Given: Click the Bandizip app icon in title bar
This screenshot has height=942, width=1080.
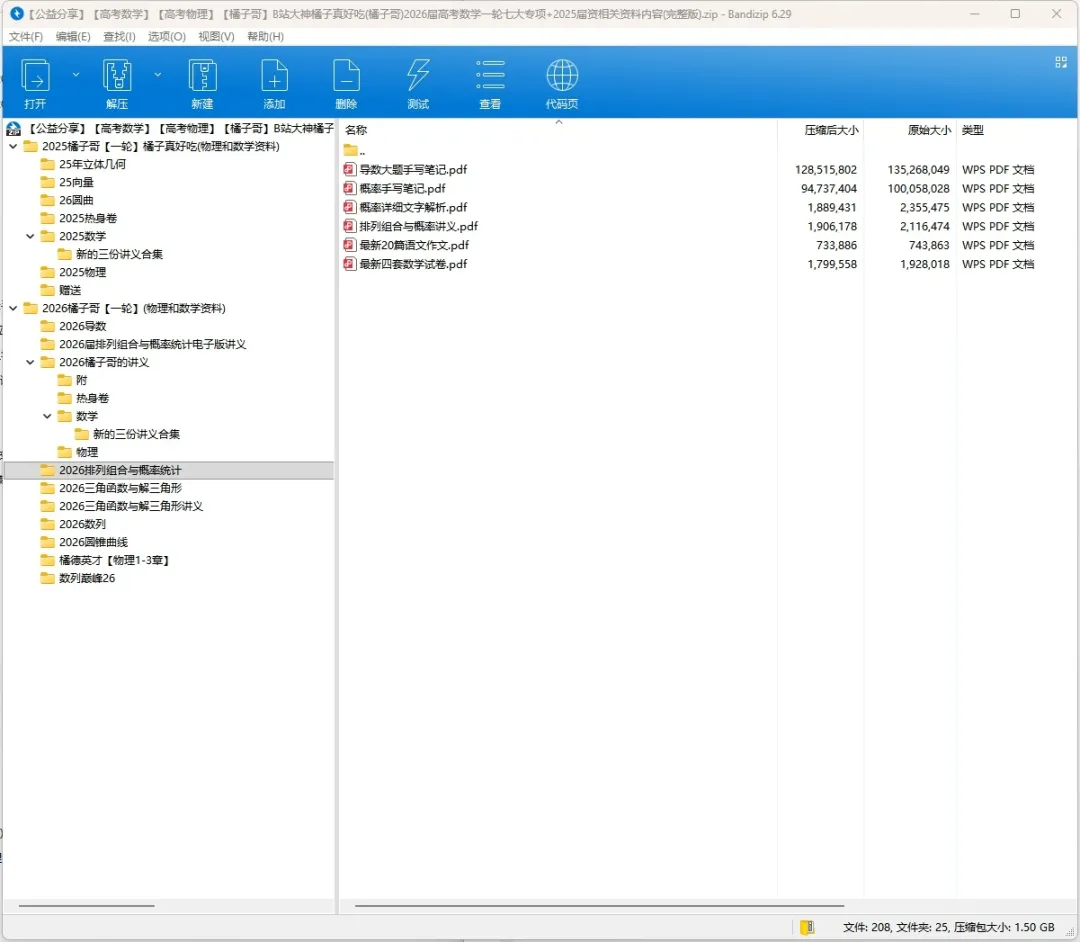Looking at the screenshot, I should click(17, 14).
